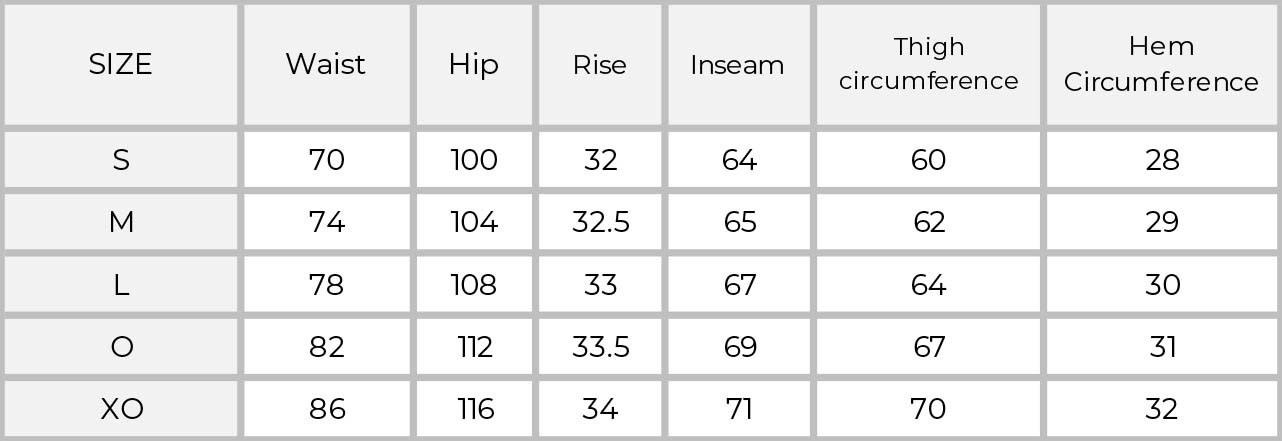Select the Rise column header
This screenshot has height=441, width=1282.
point(600,65)
